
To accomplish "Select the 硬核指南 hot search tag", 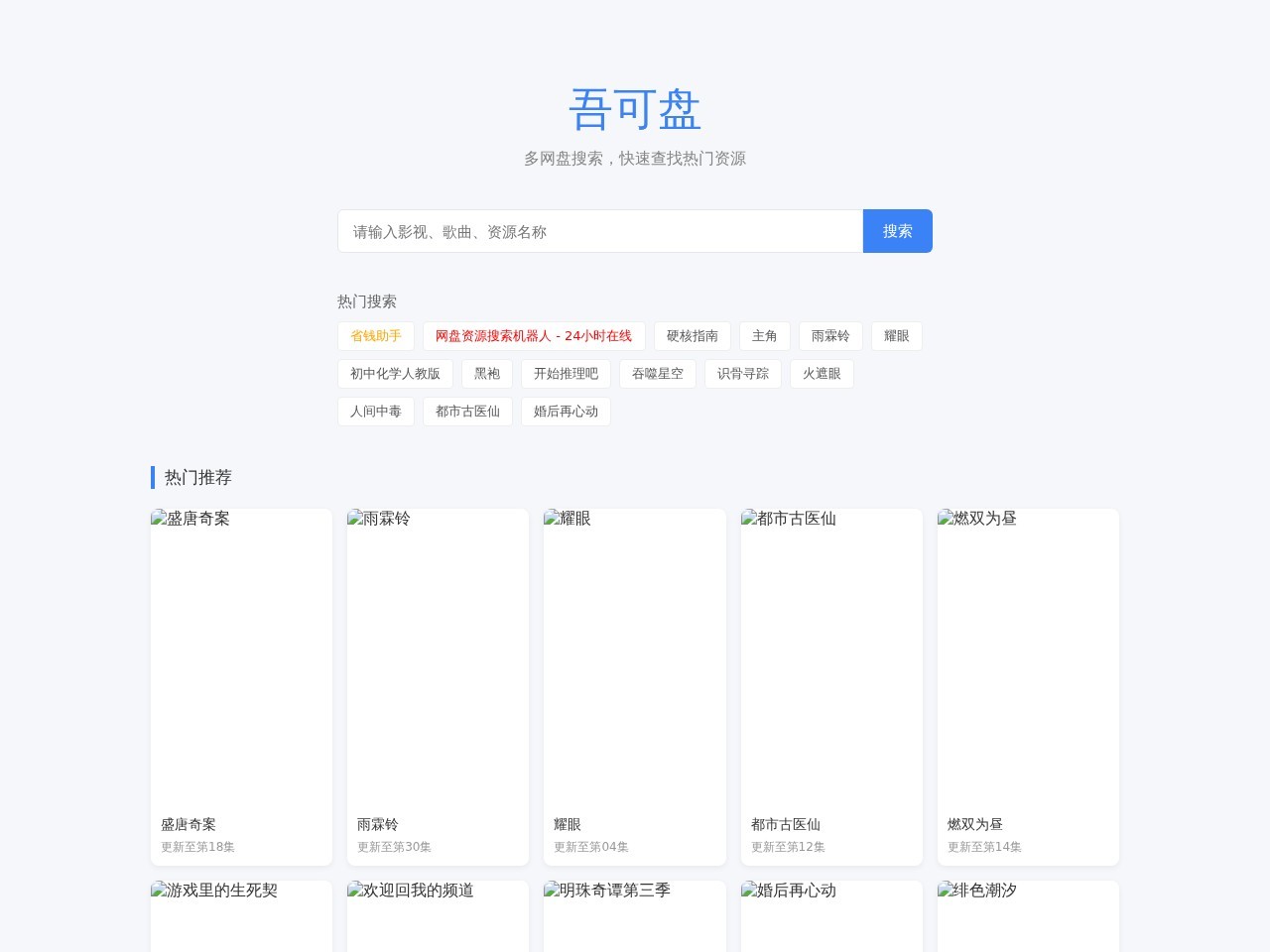I will coord(693,336).
